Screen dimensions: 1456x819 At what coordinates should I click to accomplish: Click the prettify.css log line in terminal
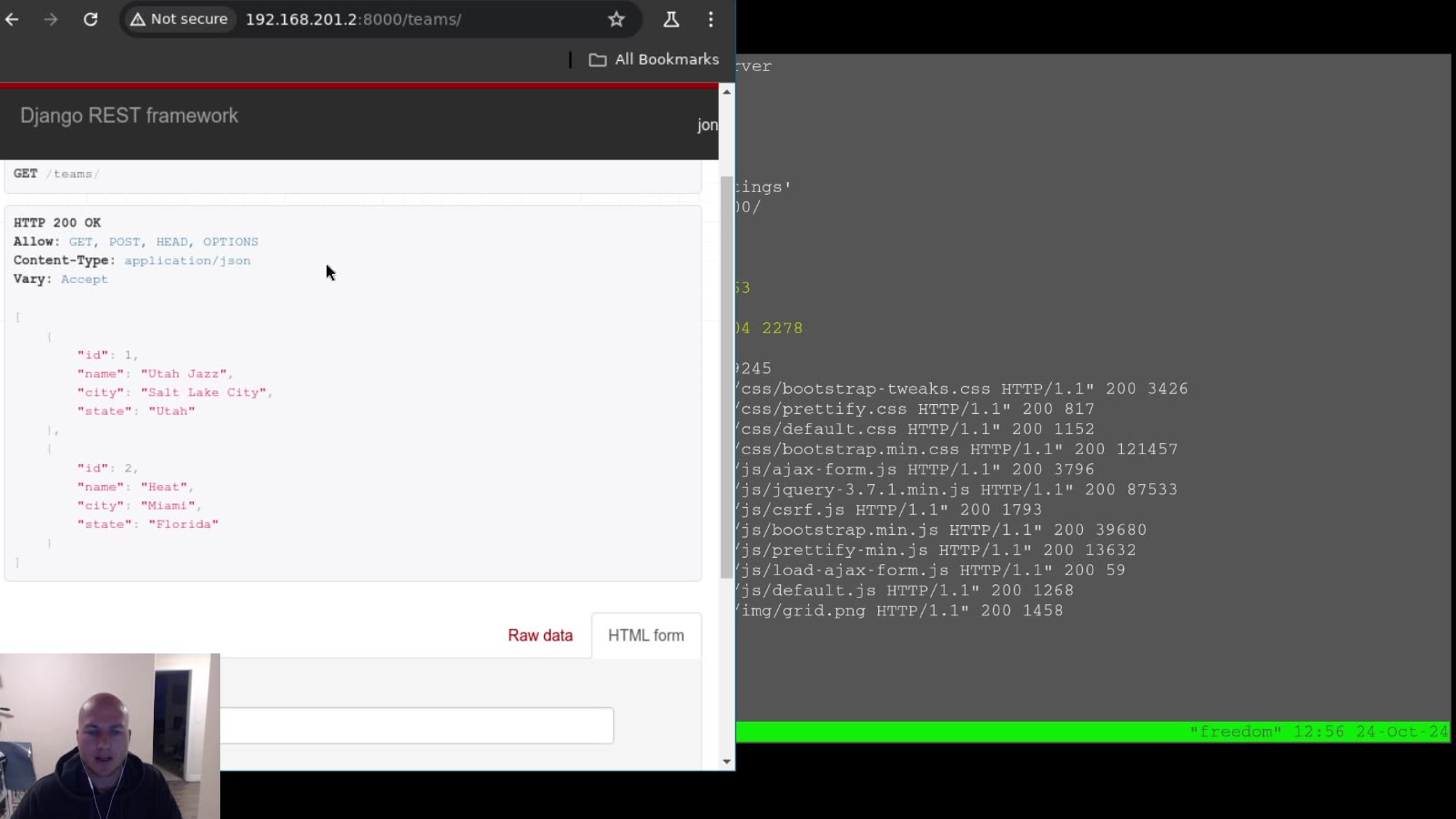pos(915,409)
